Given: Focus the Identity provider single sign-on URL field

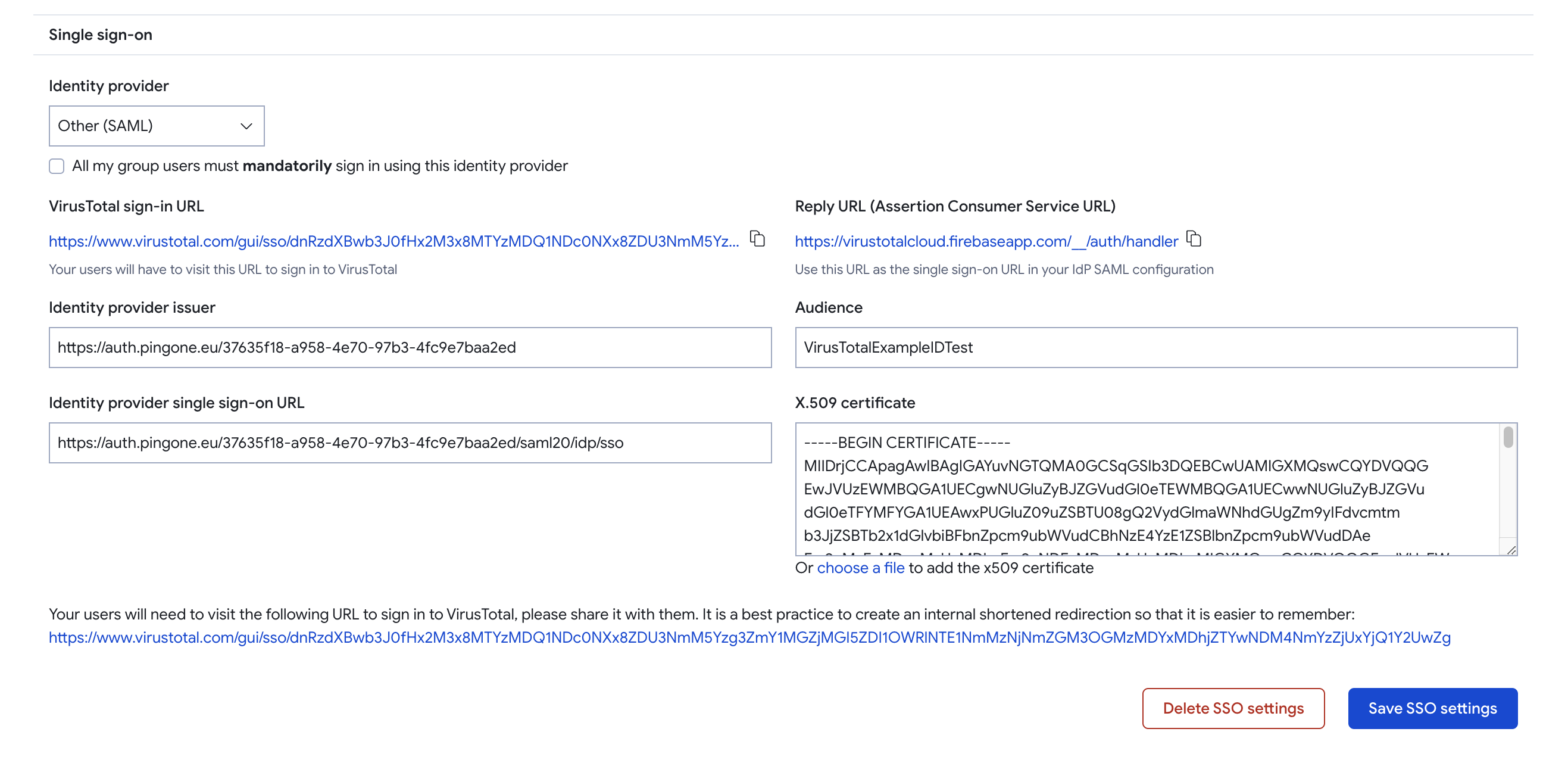Looking at the screenshot, I should [410, 443].
